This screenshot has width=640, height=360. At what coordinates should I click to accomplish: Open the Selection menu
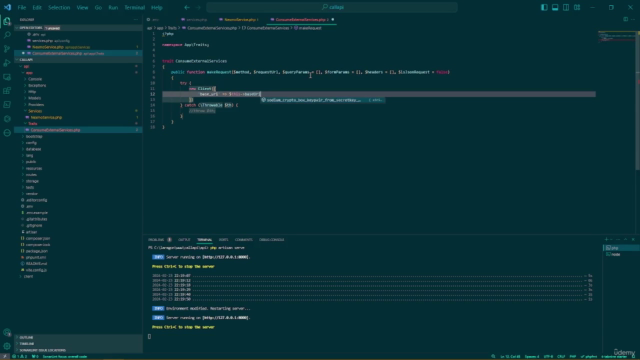[59, 7]
